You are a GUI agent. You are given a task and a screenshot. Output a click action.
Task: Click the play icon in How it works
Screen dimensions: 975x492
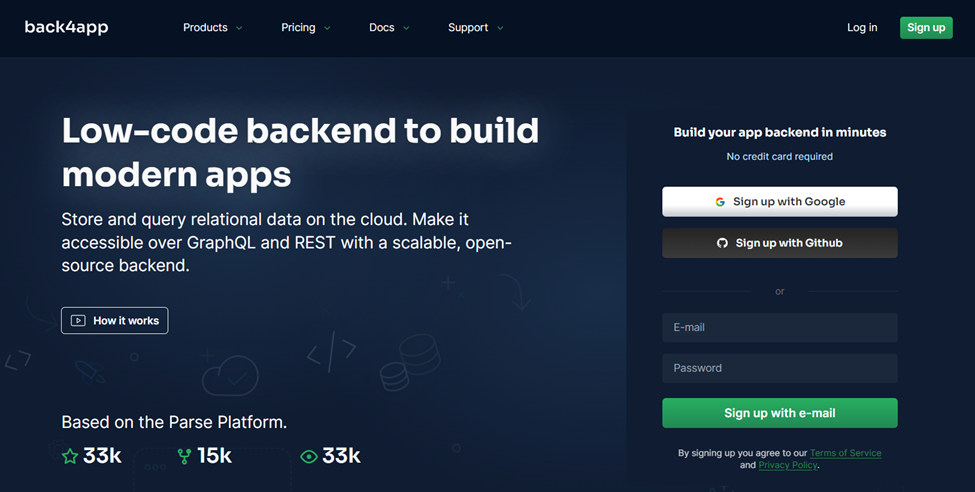click(x=78, y=321)
